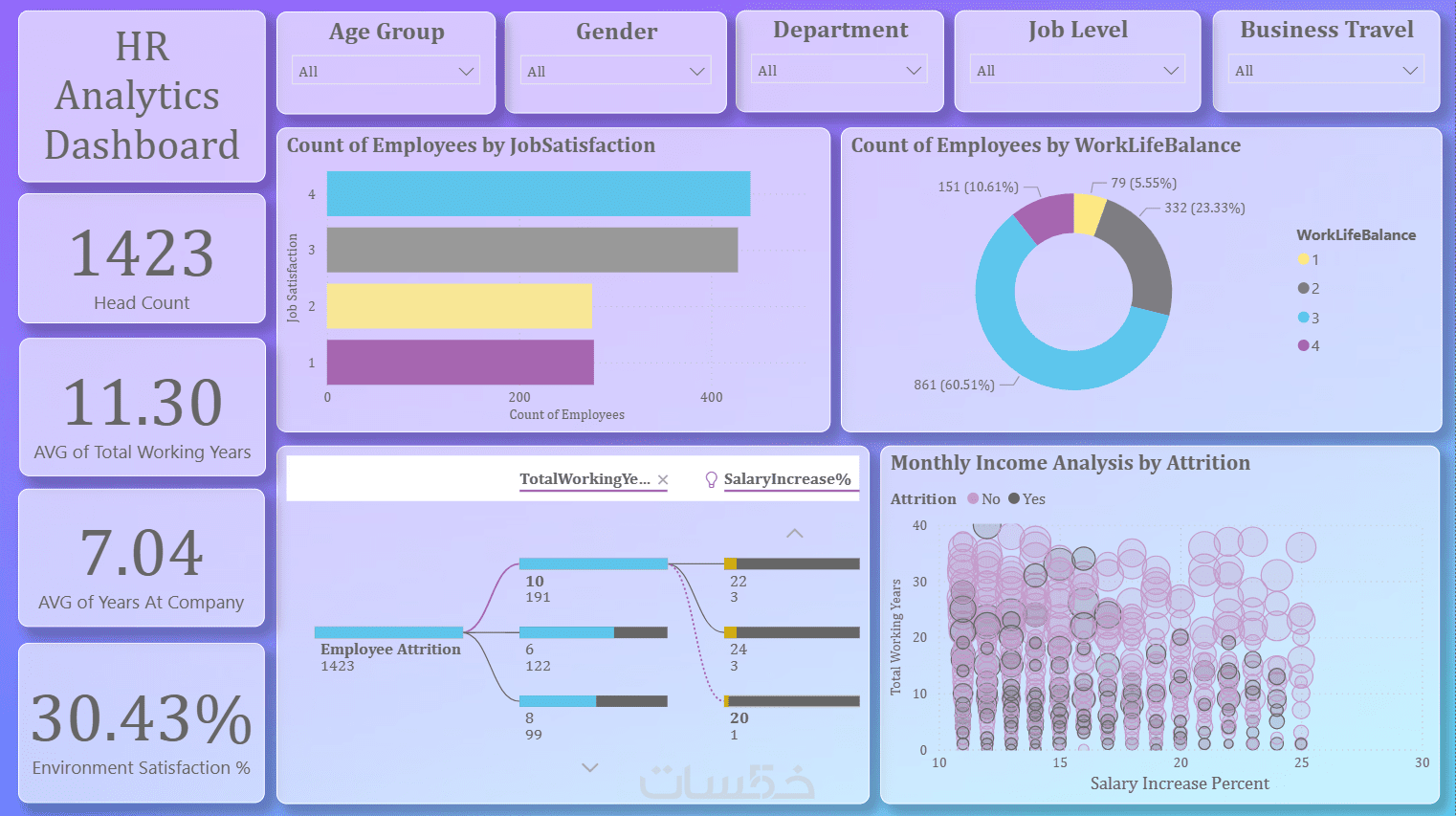This screenshot has height=816, width=1456.
Task: Click the 'HR Analytics Dashboard' title
Action: pyautogui.click(x=142, y=96)
